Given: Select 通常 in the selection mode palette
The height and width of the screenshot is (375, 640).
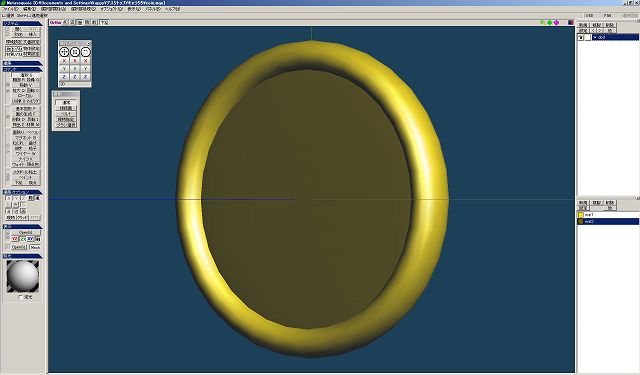Looking at the screenshot, I should pos(66,102).
